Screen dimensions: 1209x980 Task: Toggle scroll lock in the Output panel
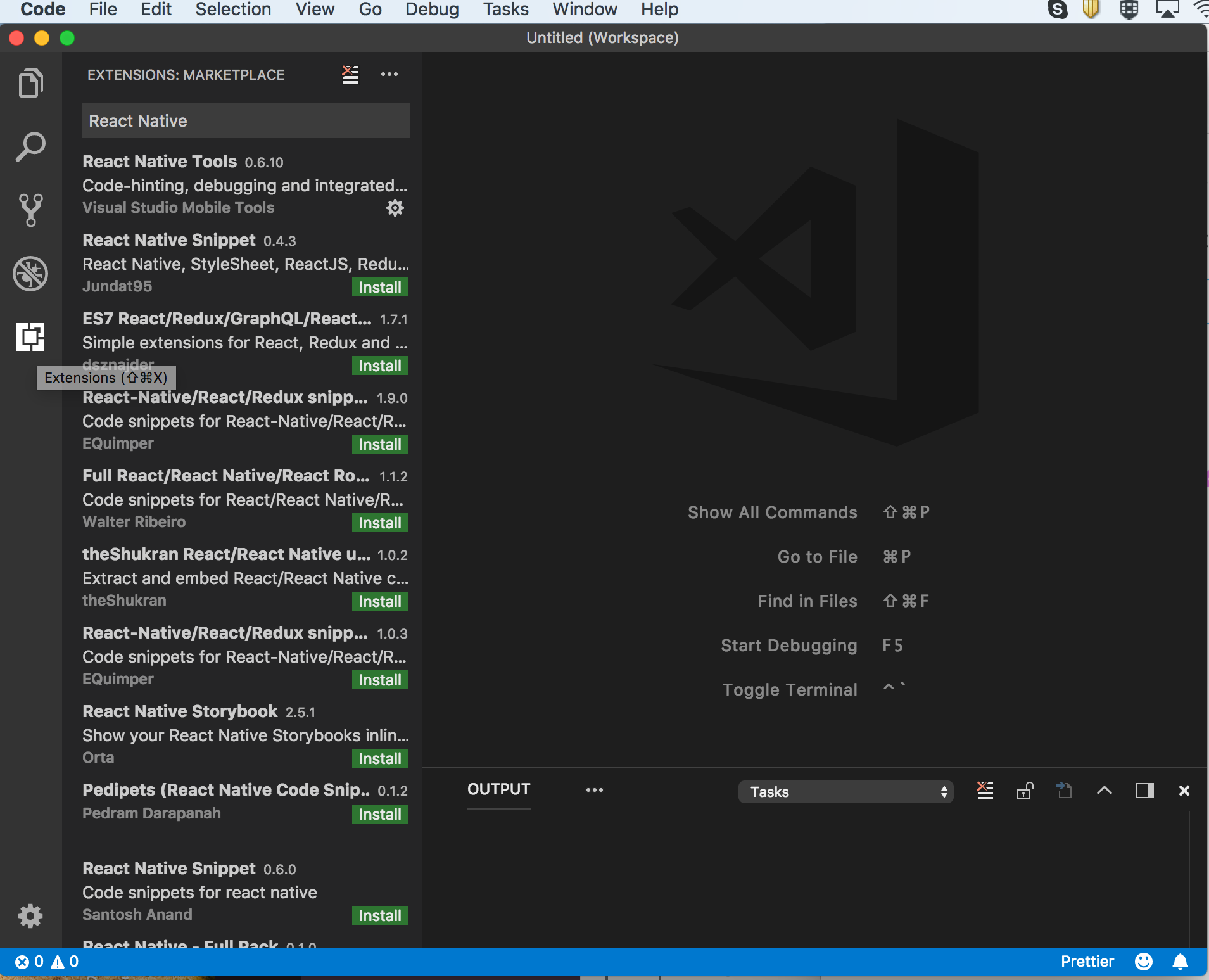pyautogui.click(x=1024, y=791)
